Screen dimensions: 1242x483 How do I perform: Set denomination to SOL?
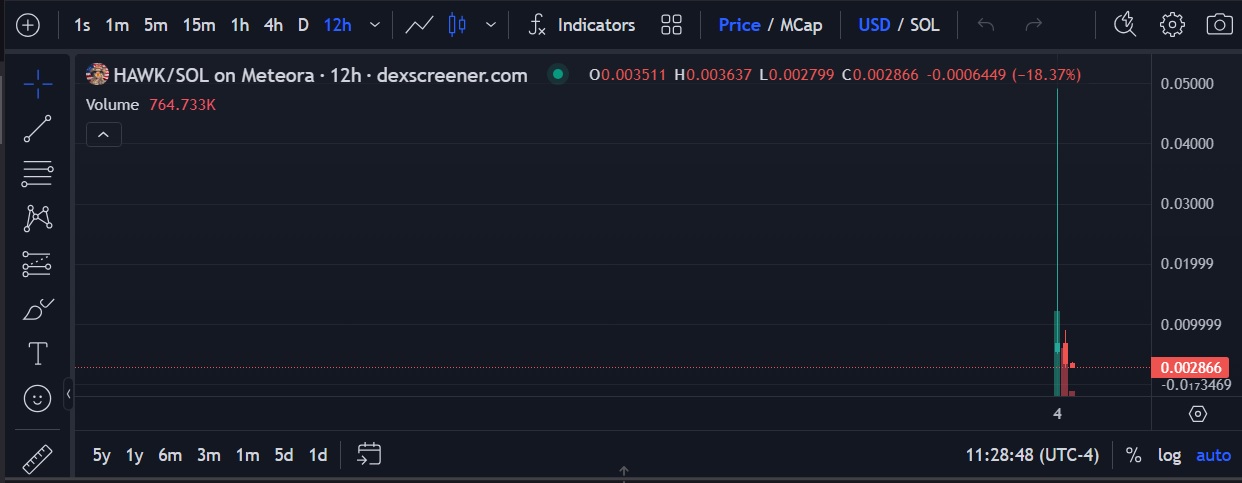click(925, 25)
